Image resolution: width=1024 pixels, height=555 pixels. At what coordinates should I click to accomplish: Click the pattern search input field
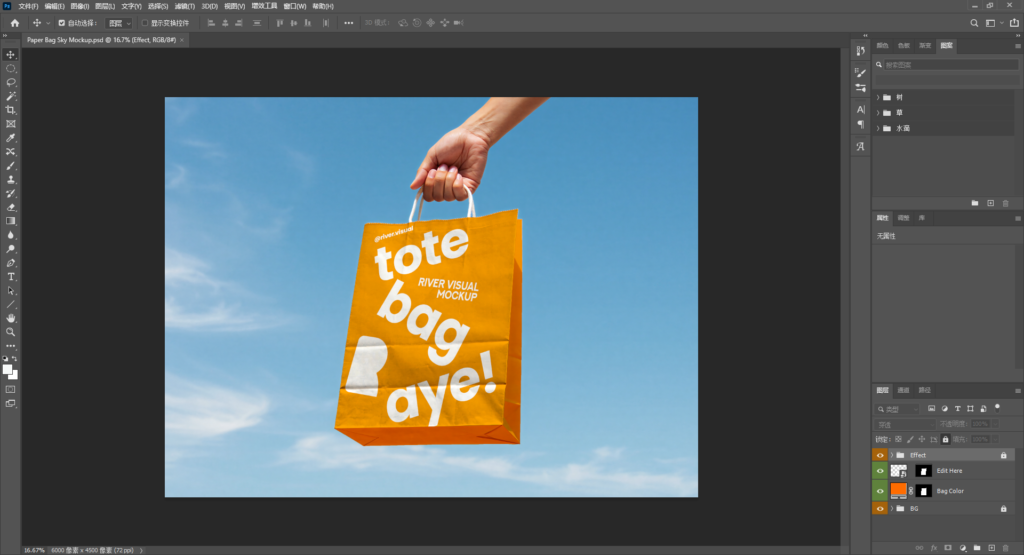(x=951, y=65)
